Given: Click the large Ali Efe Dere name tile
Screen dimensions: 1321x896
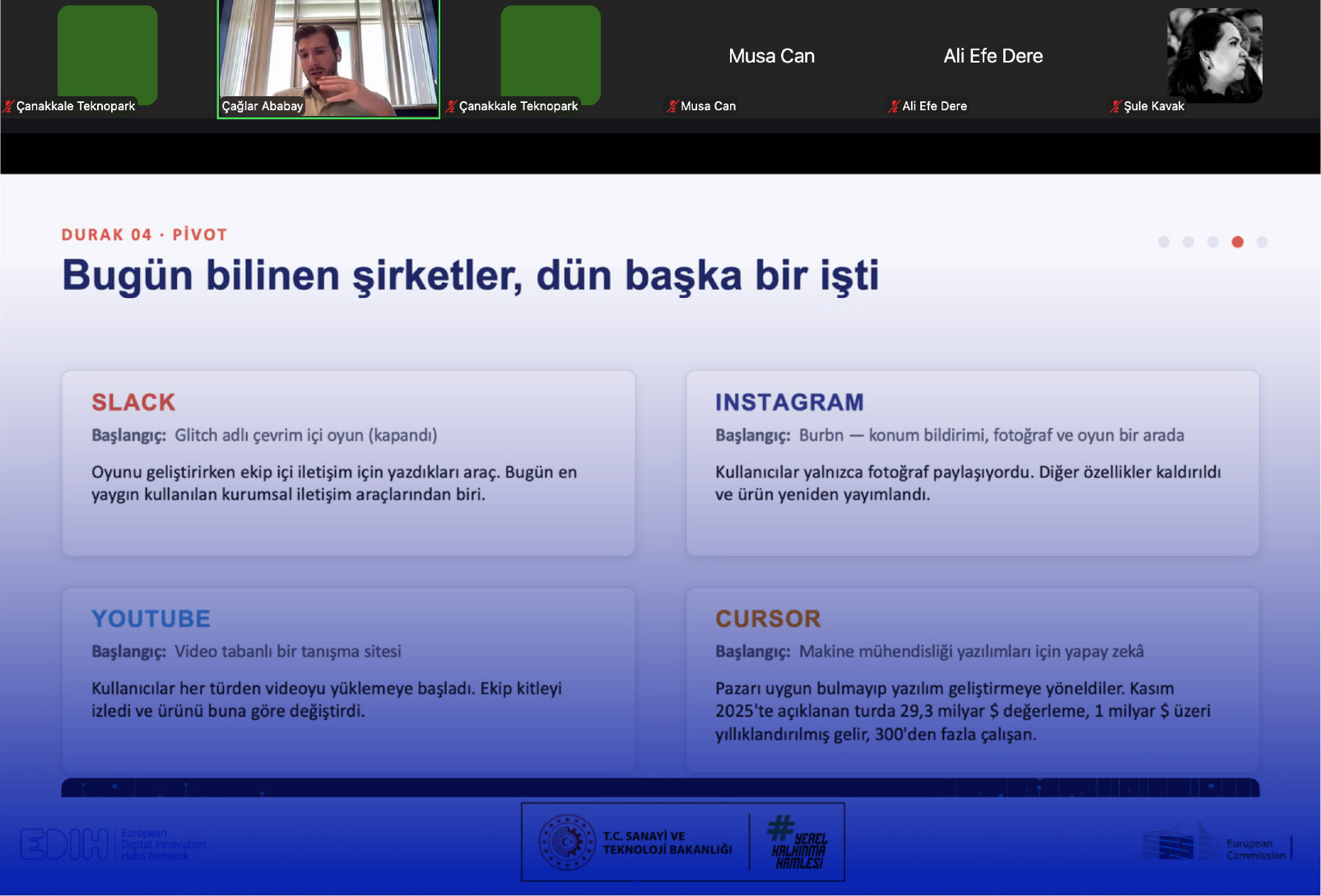Looking at the screenshot, I should 993,56.
